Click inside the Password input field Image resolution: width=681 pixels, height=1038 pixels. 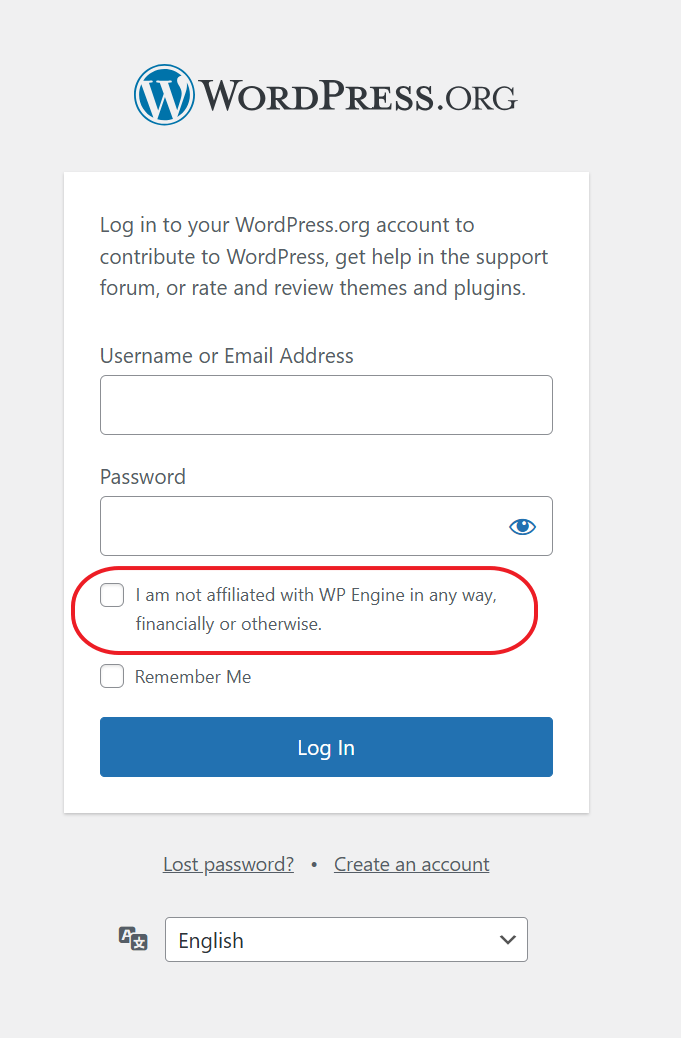pos(300,526)
